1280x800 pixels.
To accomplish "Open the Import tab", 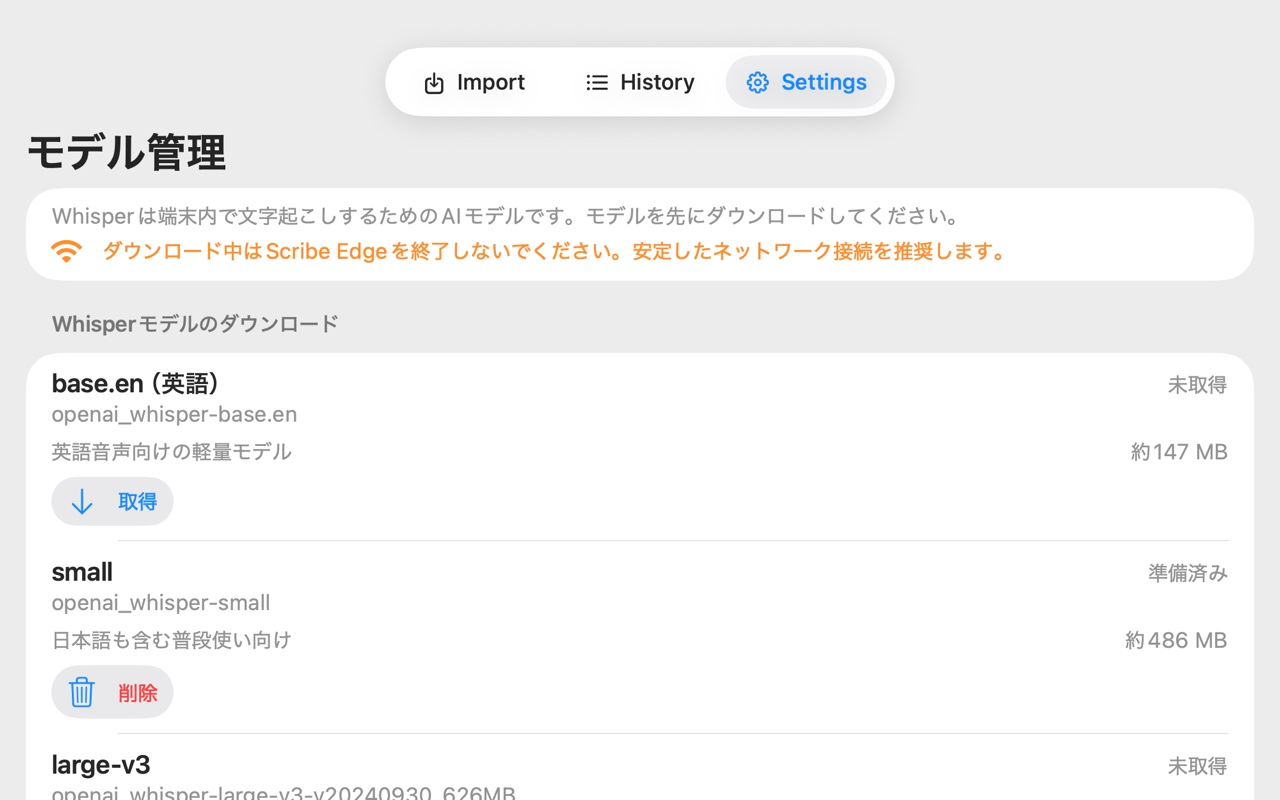I will pyautogui.click(x=474, y=82).
